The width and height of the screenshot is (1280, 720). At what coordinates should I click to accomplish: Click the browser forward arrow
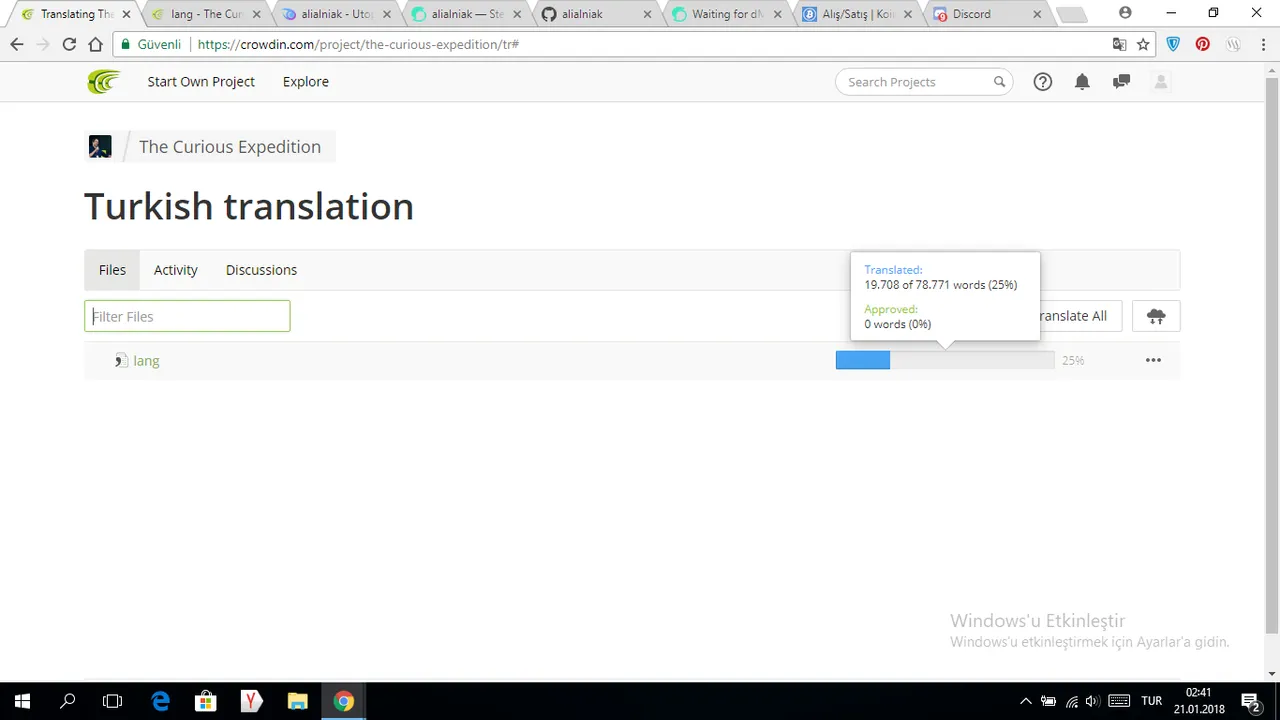43,44
